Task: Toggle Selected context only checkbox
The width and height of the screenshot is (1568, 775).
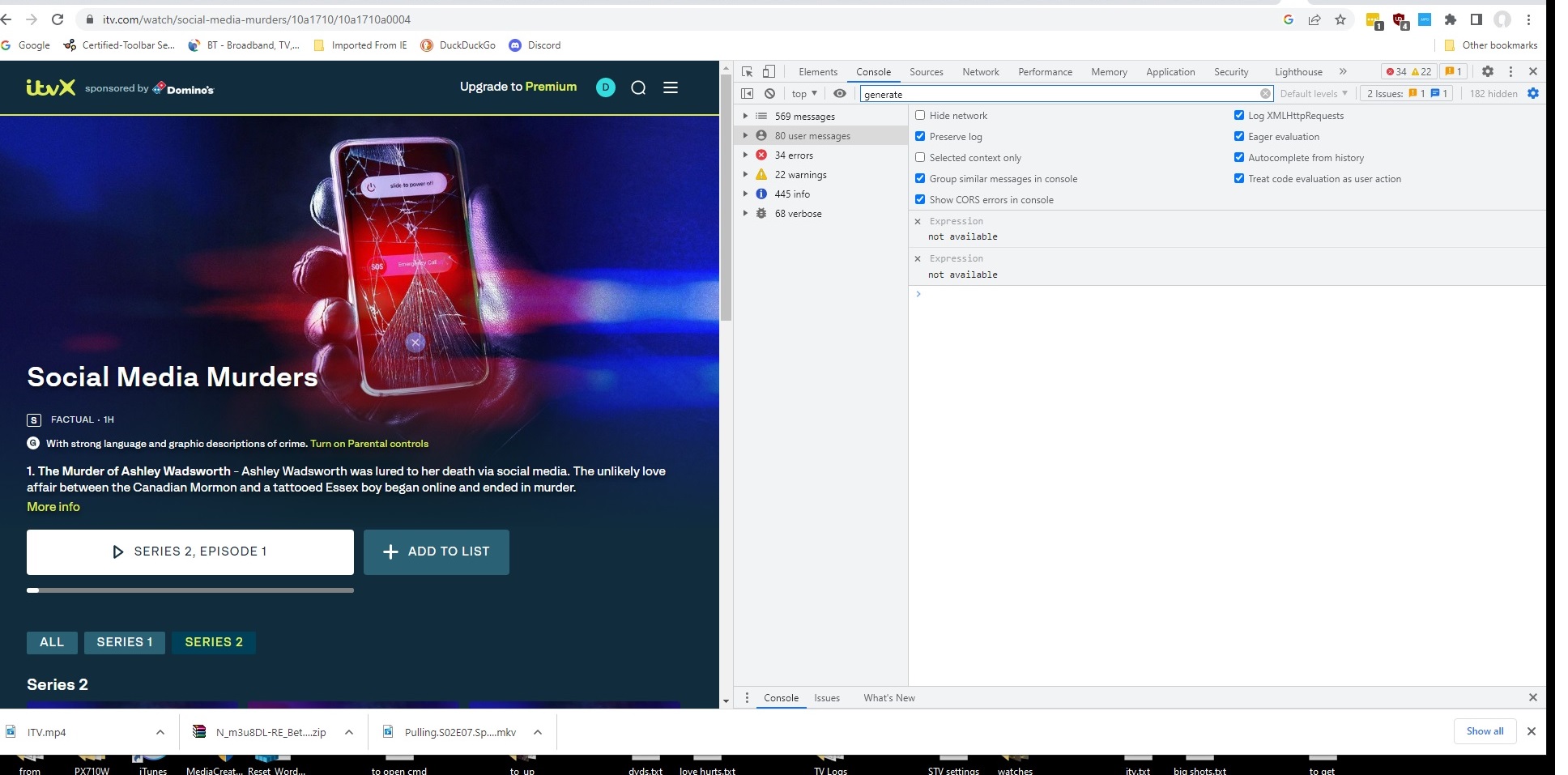Action: coord(920,158)
